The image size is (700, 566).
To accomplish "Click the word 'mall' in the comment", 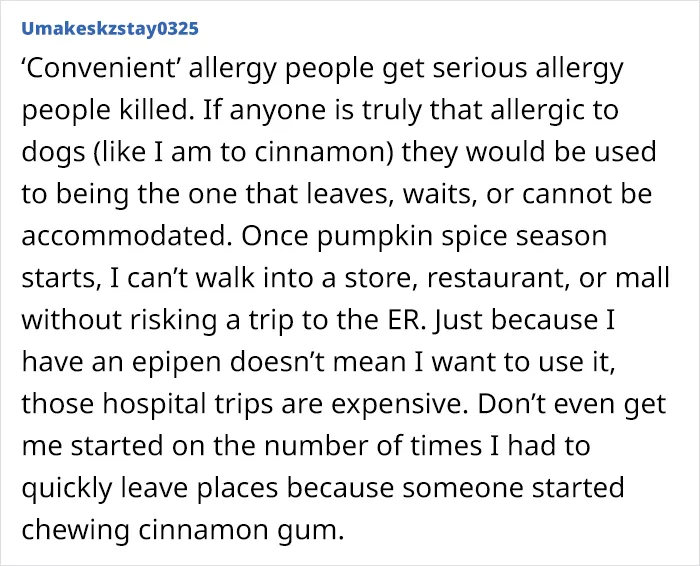I will point(642,278).
